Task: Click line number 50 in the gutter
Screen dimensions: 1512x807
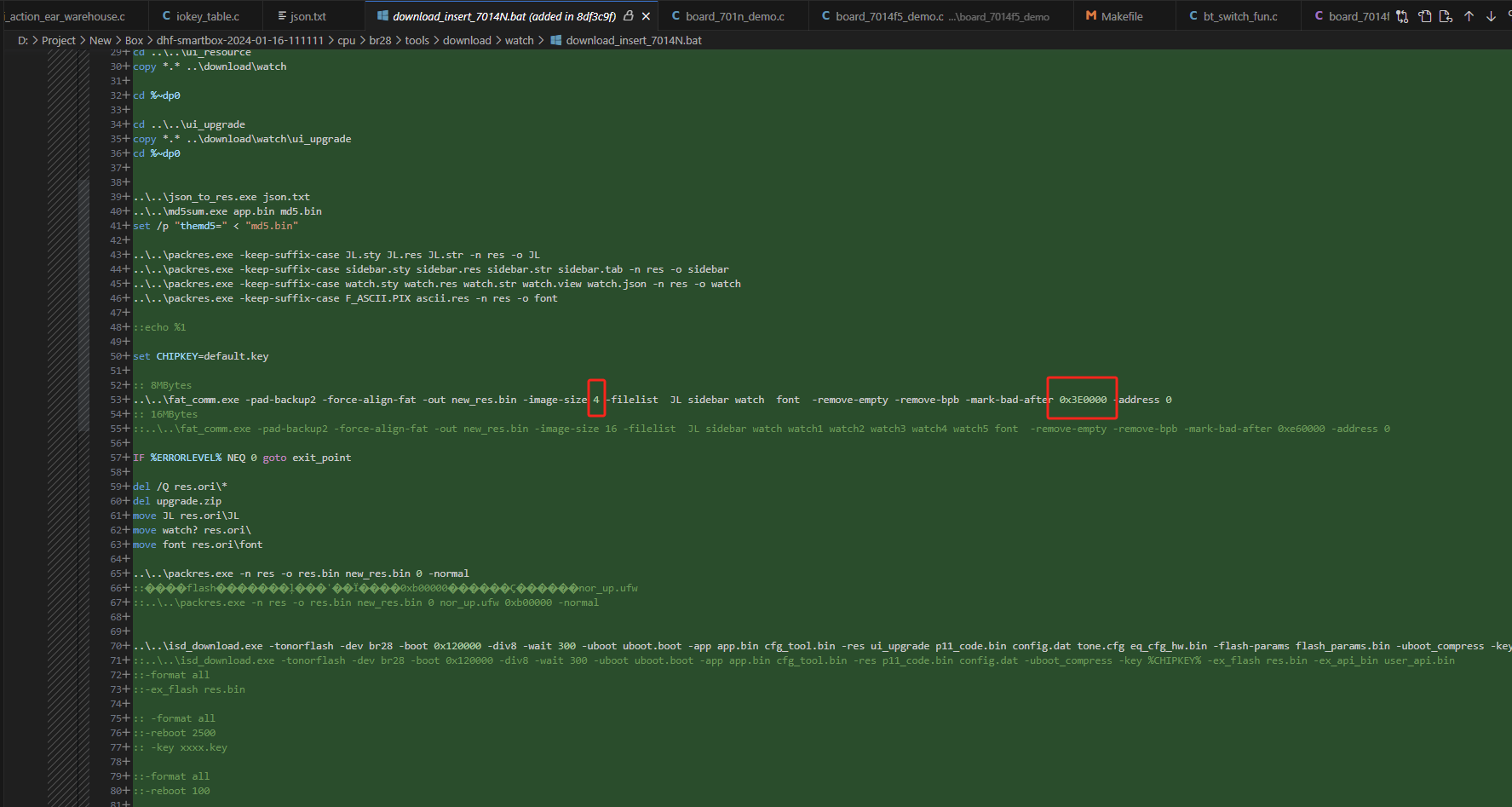Action: coord(117,356)
